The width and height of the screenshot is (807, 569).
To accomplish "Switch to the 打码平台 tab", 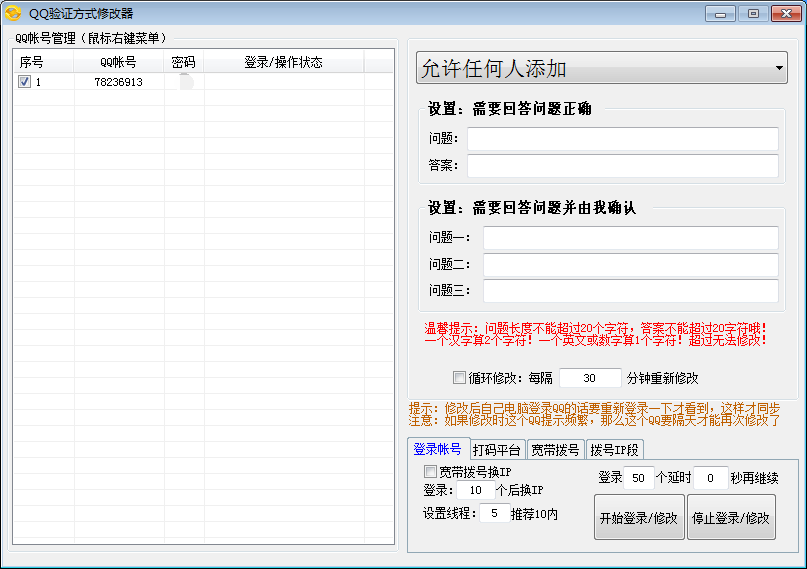I will pyautogui.click(x=497, y=450).
